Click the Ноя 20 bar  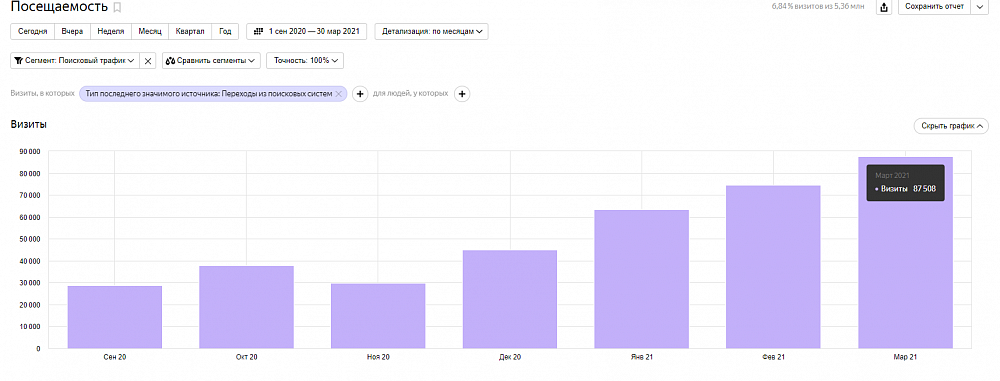click(x=378, y=316)
